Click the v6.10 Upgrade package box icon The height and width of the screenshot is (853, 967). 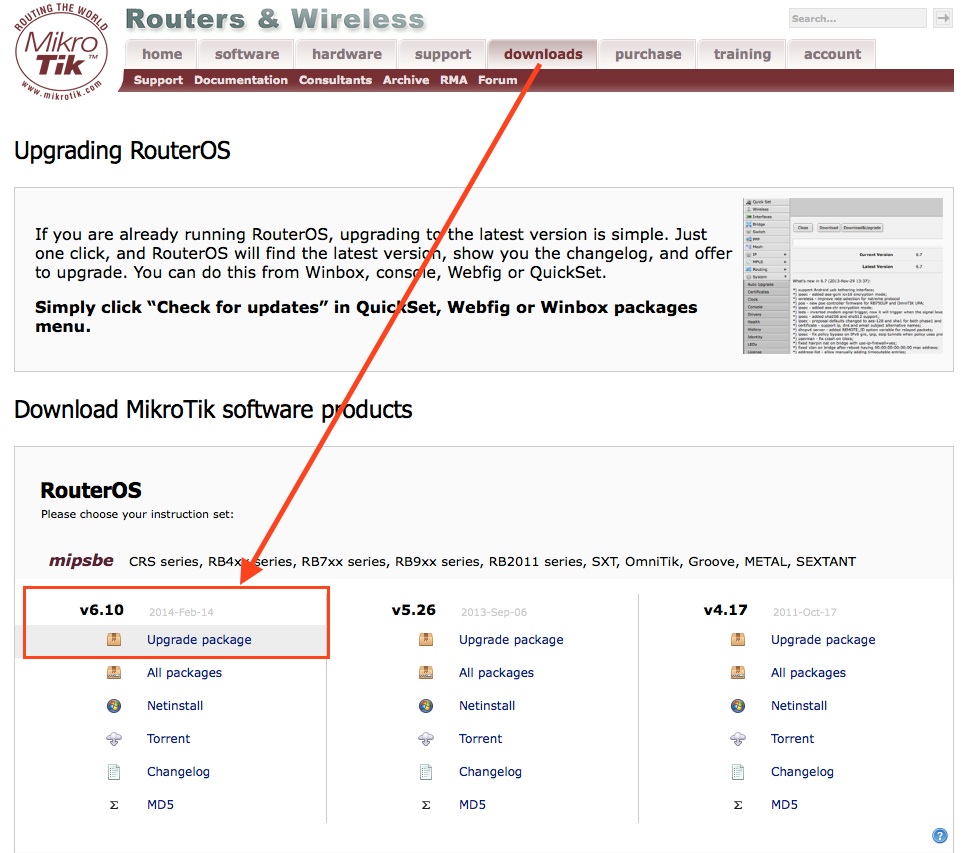[x=114, y=640]
